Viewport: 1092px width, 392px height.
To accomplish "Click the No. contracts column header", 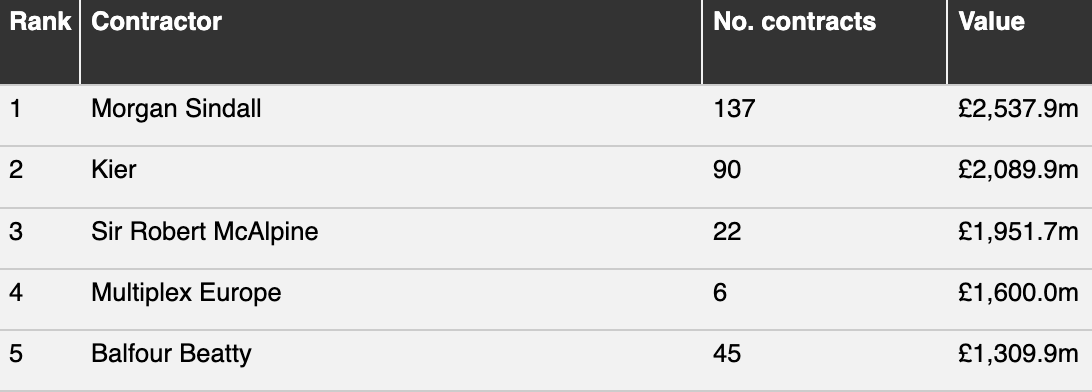I will pyautogui.click(x=795, y=22).
